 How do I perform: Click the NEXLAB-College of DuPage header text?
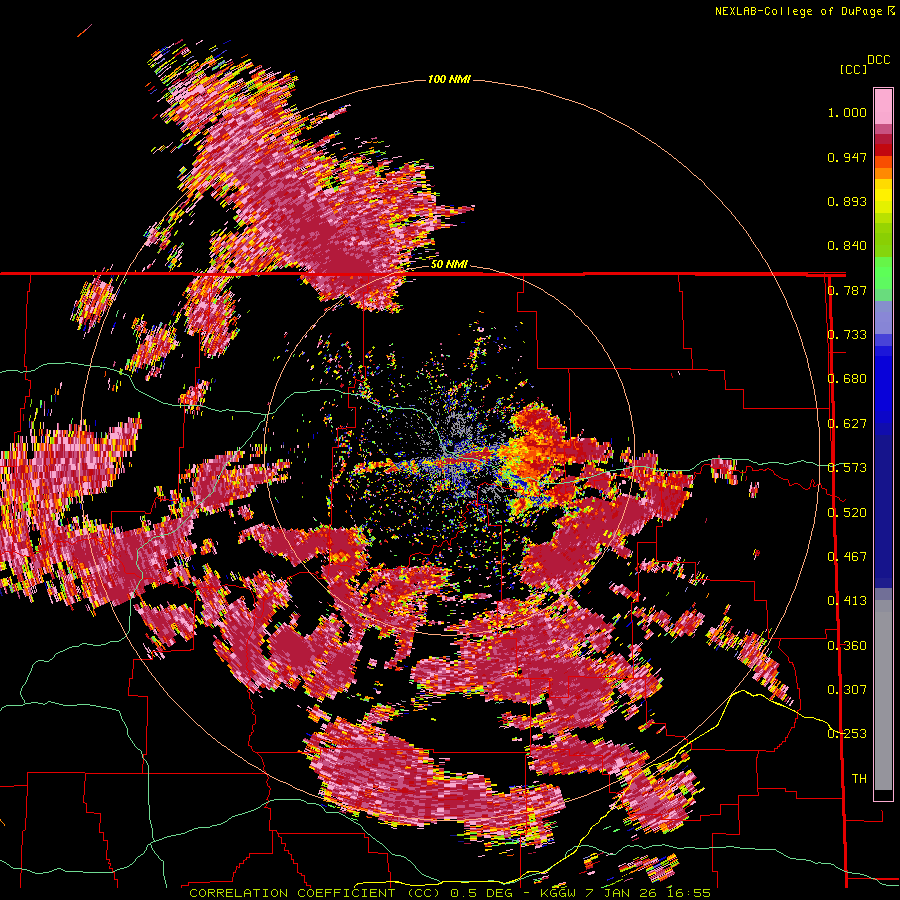[x=798, y=11]
